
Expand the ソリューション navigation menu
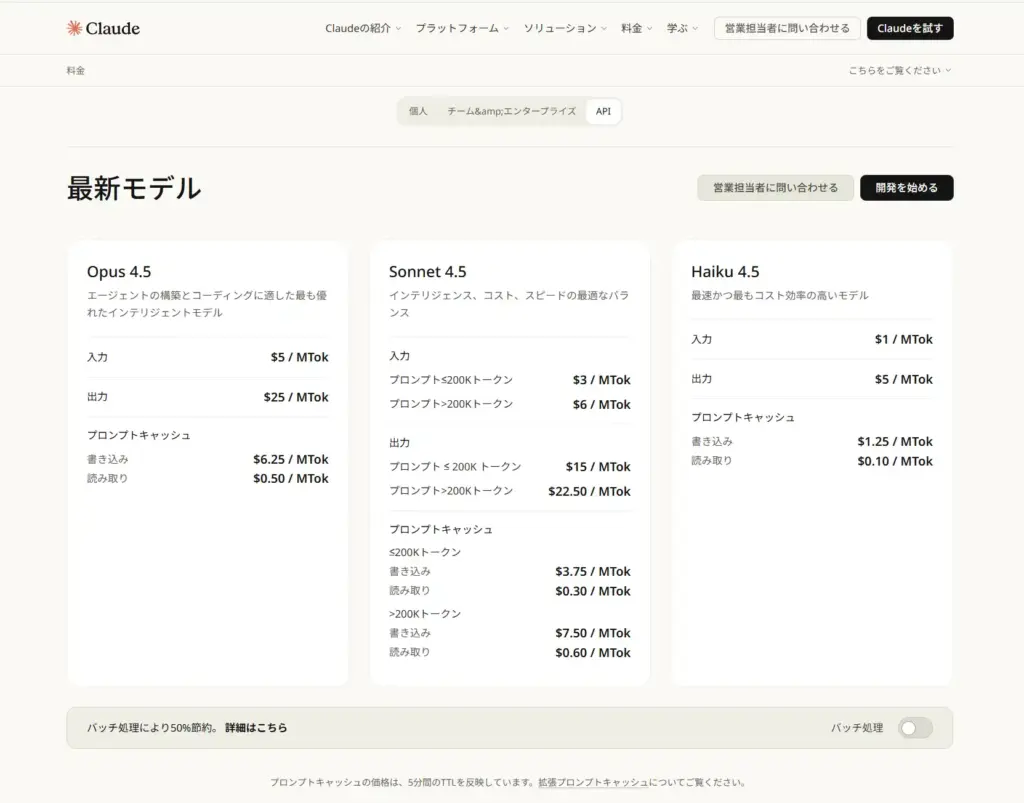(x=565, y=29)
